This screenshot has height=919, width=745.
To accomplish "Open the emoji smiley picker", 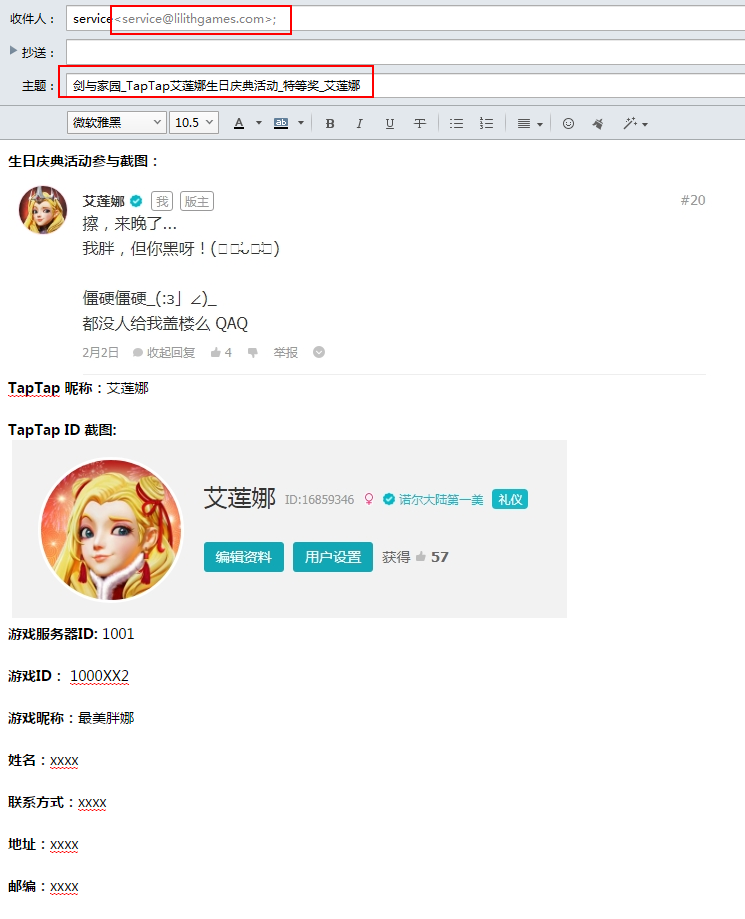I will [x=568, y=123].
